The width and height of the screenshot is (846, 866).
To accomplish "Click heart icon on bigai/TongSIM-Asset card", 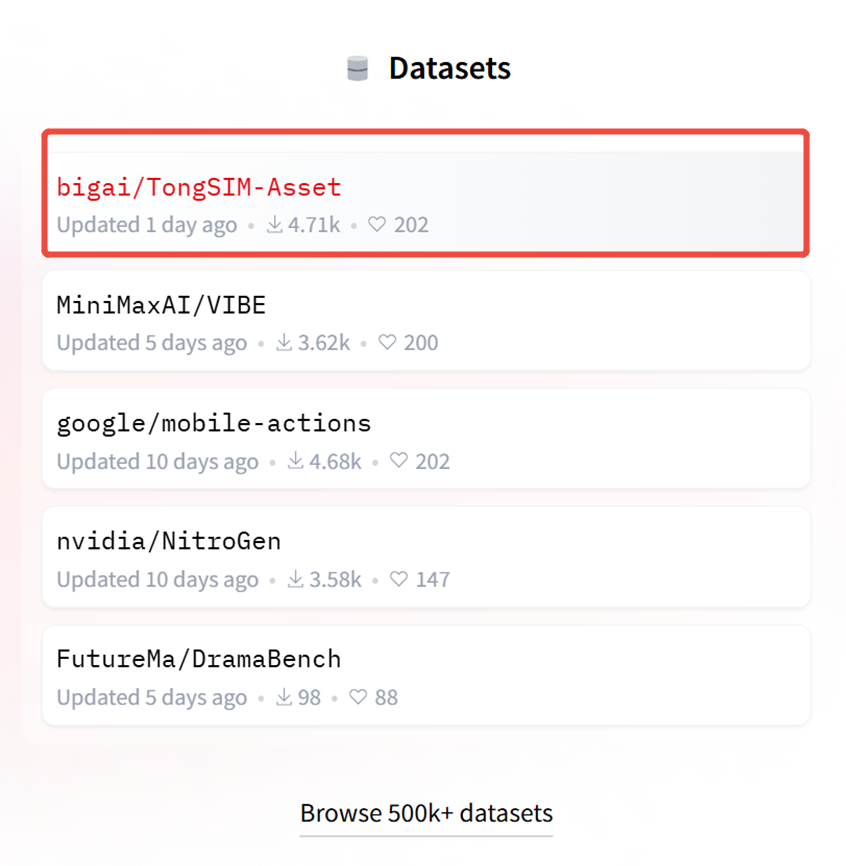I will coord(377,225).
